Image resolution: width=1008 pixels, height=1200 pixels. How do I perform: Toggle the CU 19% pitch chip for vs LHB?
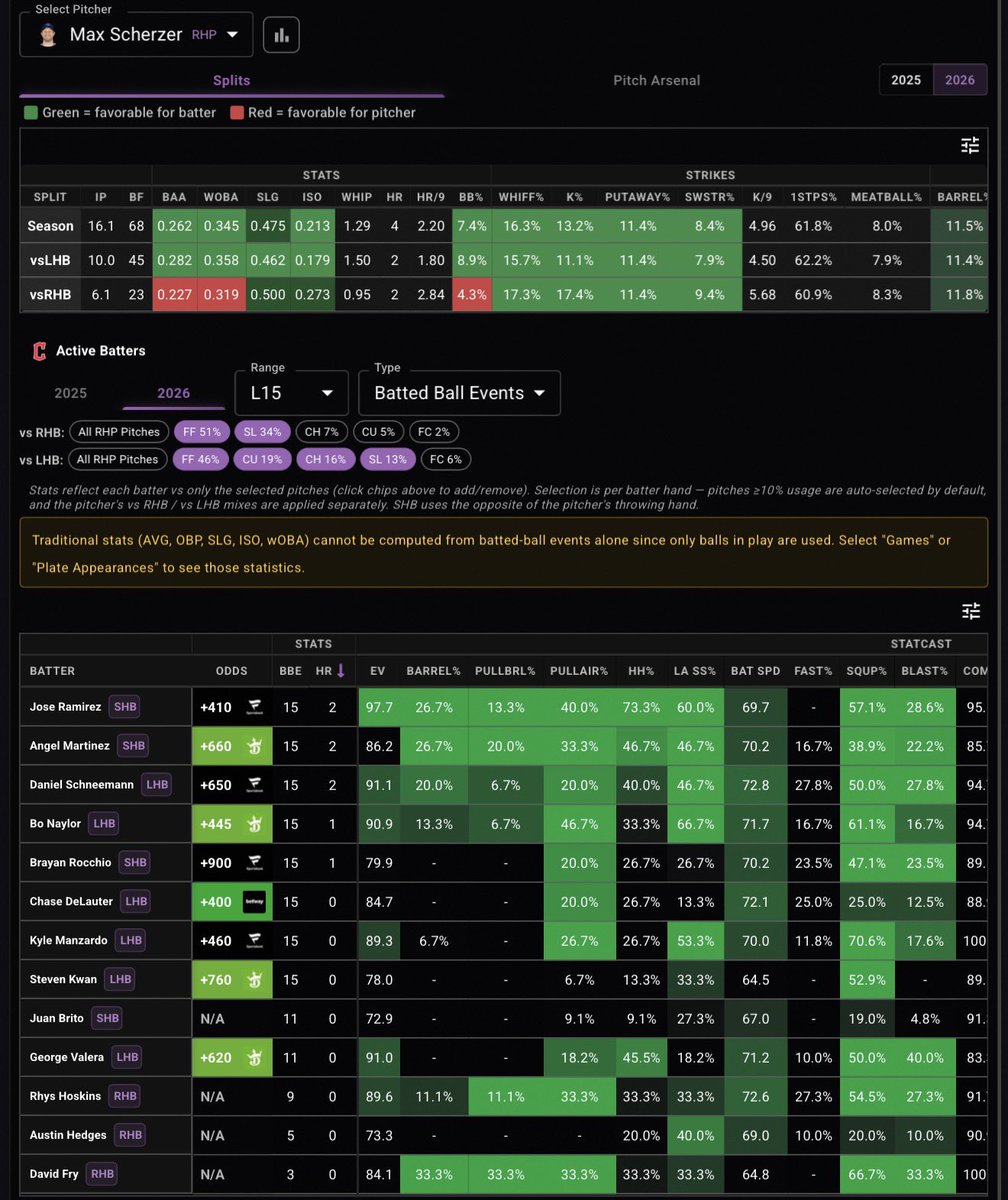(x=268, y=459)
